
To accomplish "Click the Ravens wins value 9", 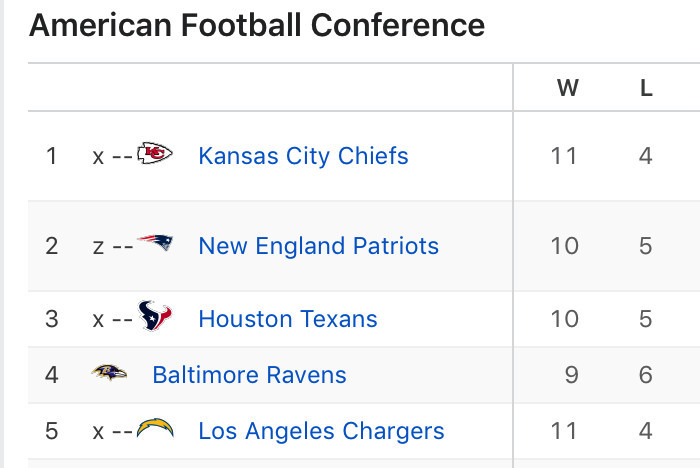I will [571, 375].
